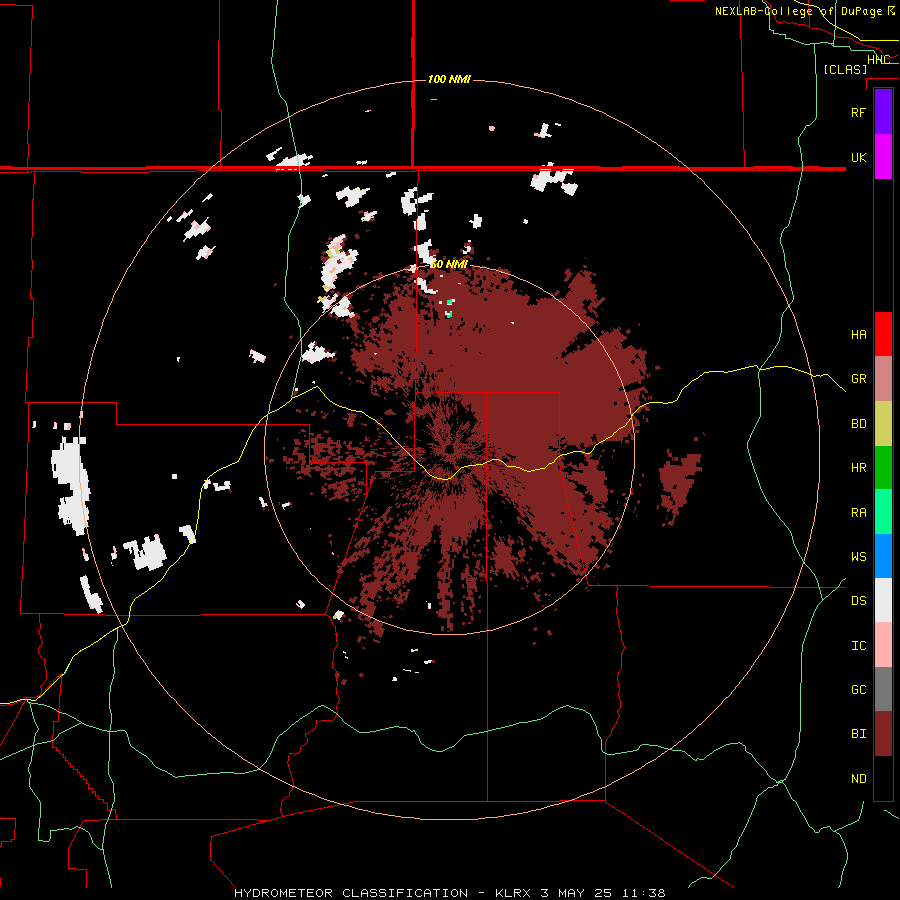Pick the dark green HR swatch
The image size is (900, 900).
tap(883, 468)
